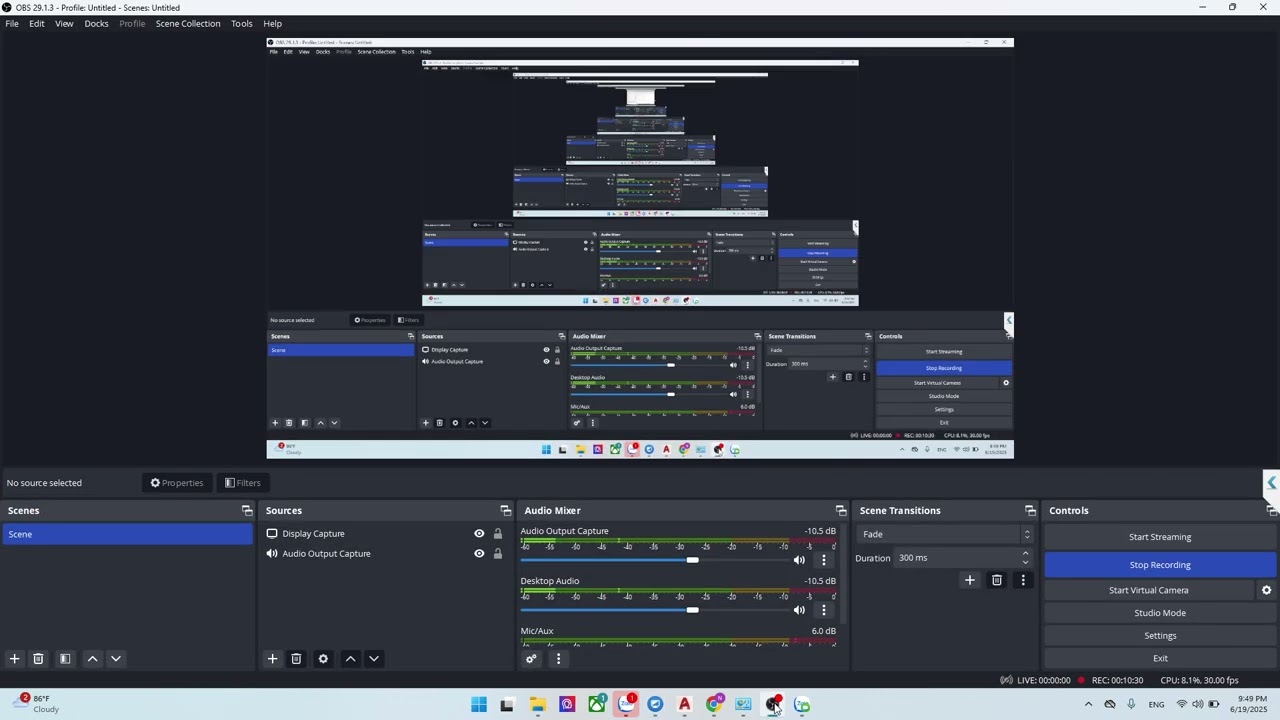1280x720 pixels.
Task: Open scene filters in the Scenes toolbar
Action: point(65,659)
